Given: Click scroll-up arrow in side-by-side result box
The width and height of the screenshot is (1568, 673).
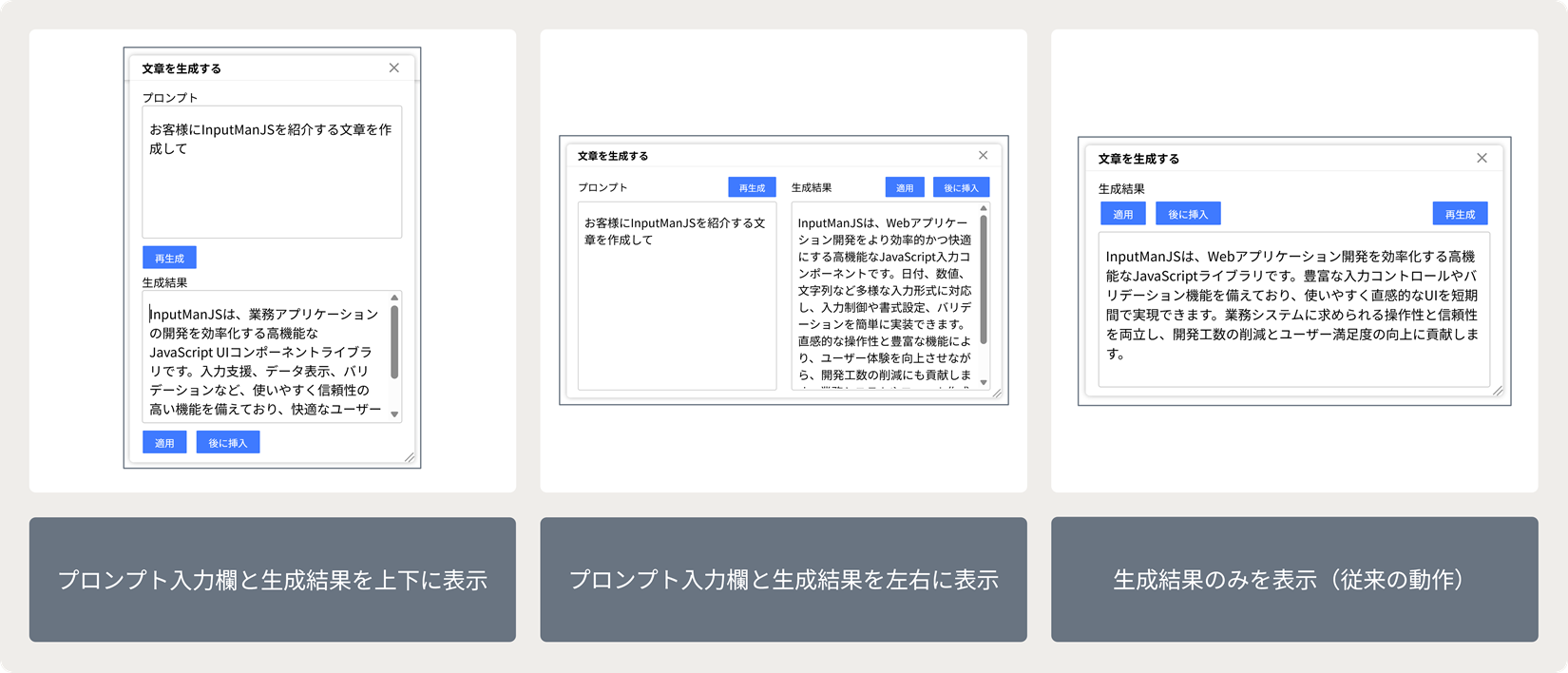Looking at the screenshot, I should [984, 208].
